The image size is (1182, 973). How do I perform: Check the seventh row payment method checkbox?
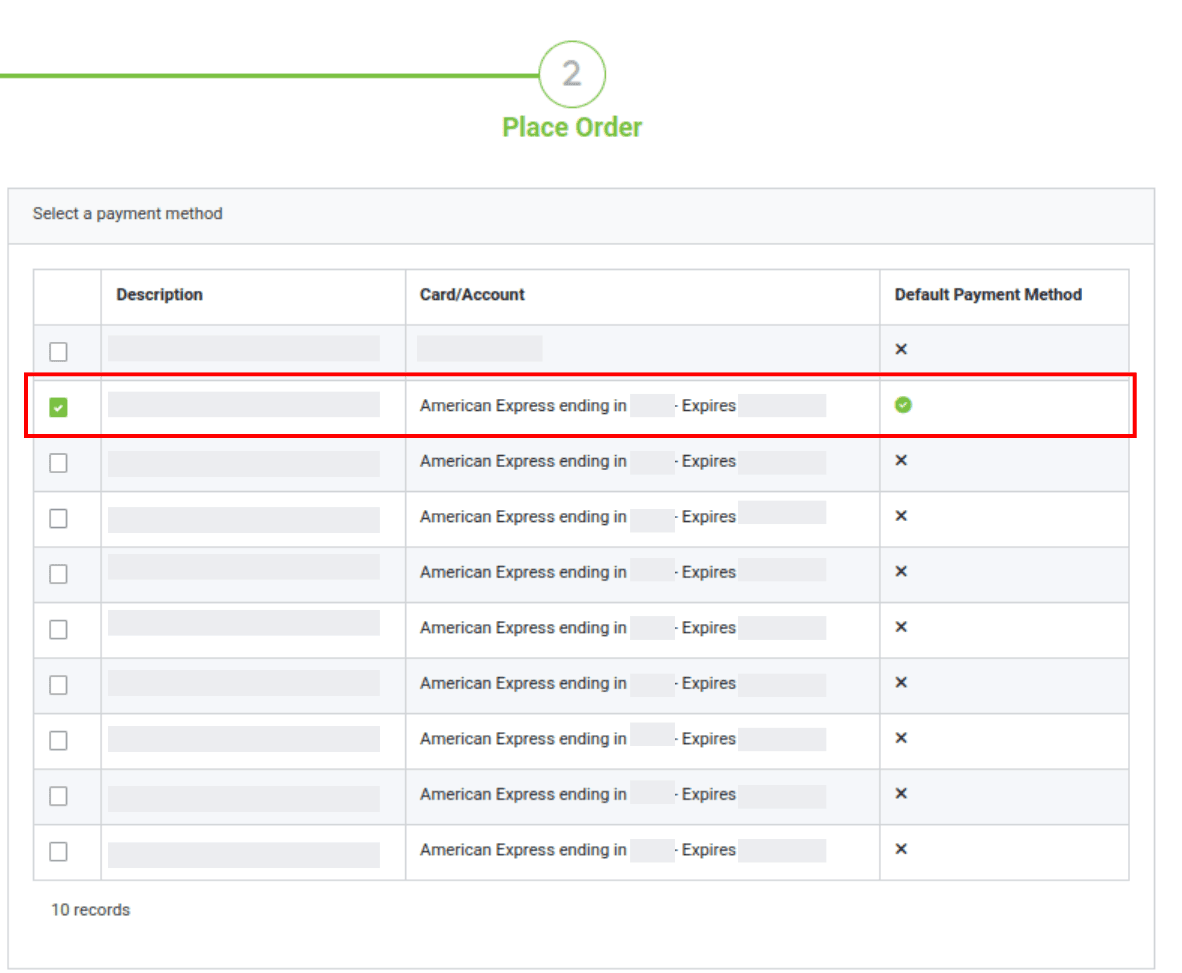(x=58, y=685)
